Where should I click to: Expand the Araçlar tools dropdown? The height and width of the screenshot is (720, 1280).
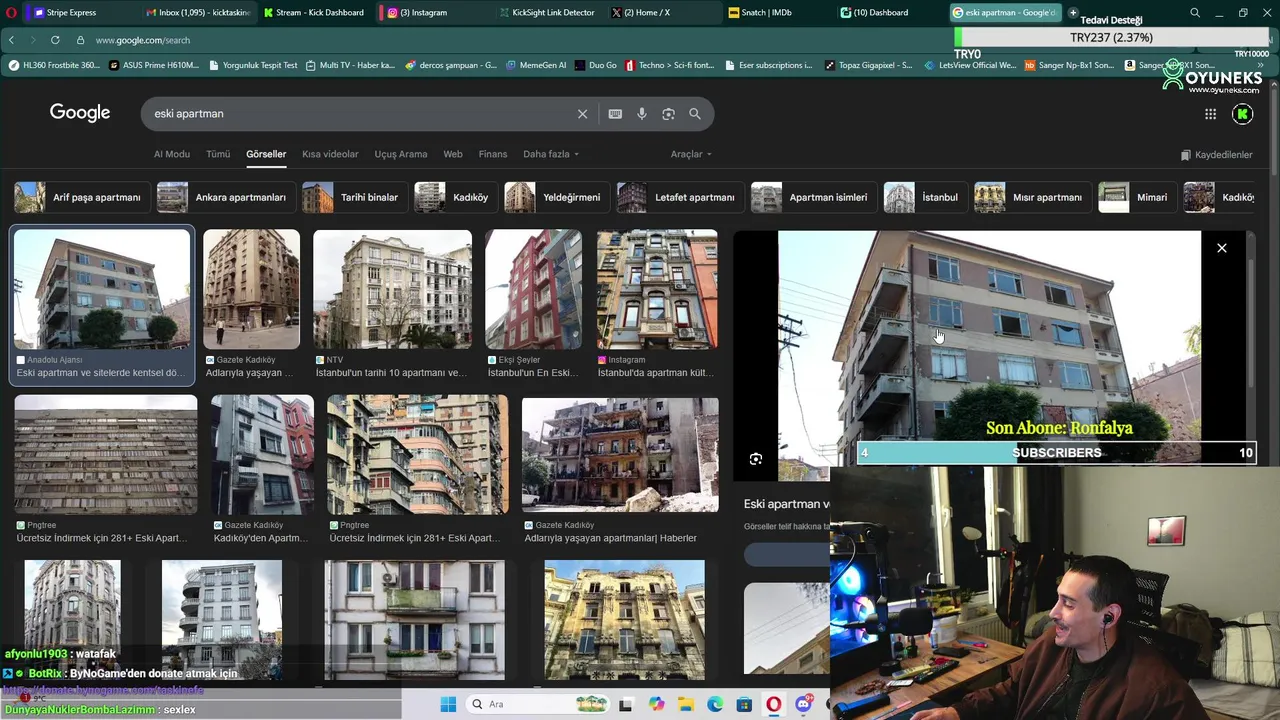coord(691,154)
